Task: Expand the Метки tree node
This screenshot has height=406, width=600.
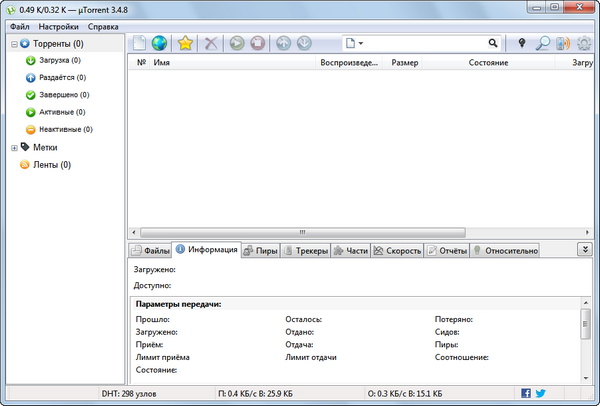Action: (x=14, y=147)
